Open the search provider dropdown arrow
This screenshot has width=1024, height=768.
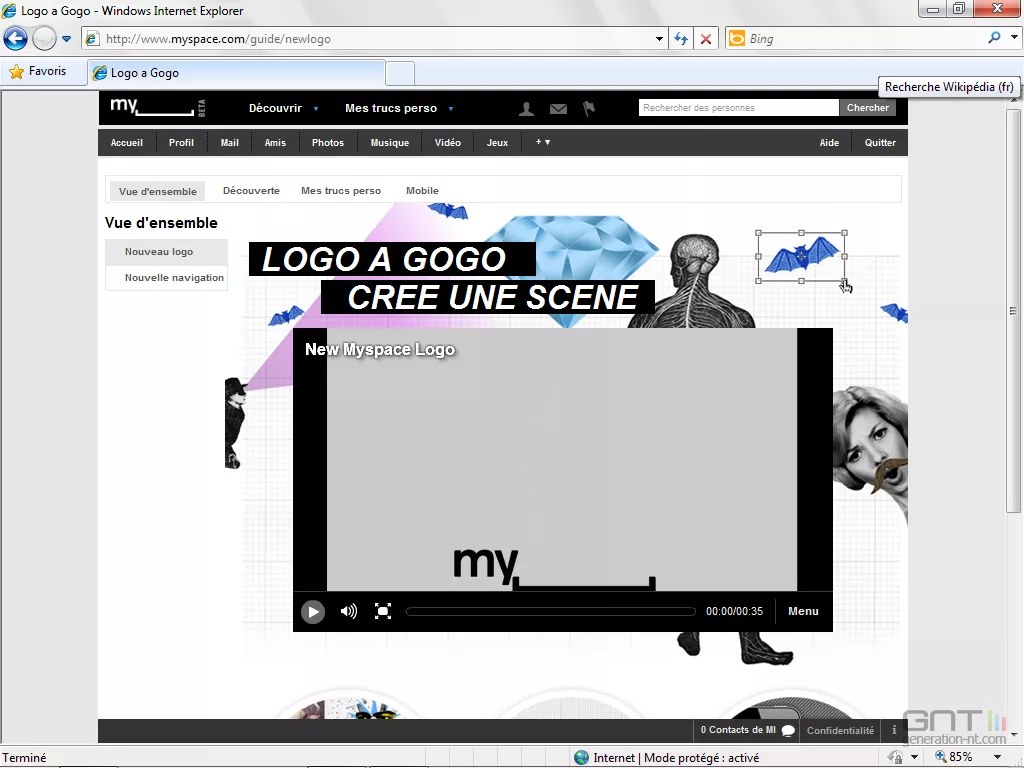(1014, 38)
